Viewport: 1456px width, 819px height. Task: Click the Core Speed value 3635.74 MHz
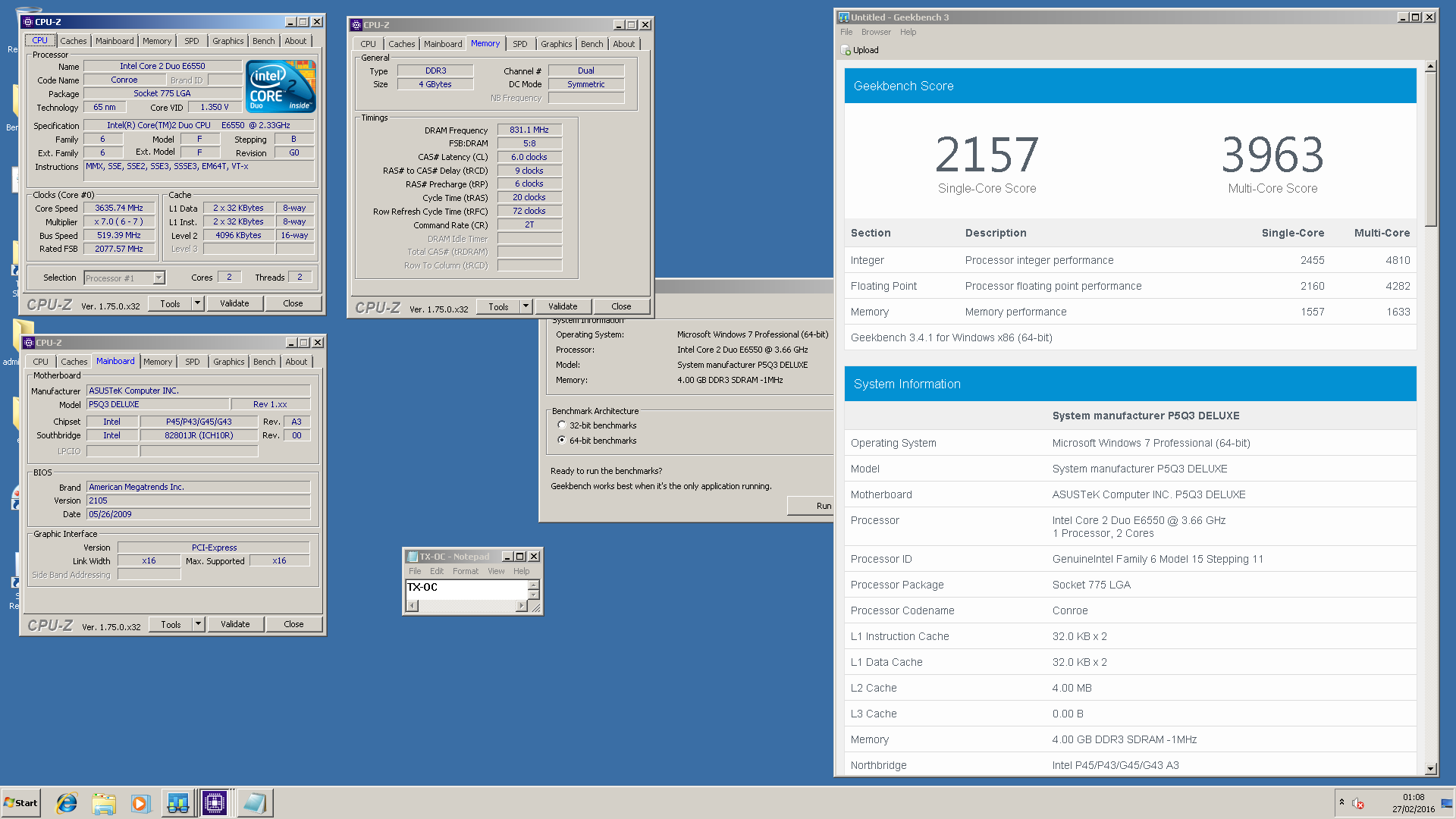pyautogui.click(x=119, y=208)
